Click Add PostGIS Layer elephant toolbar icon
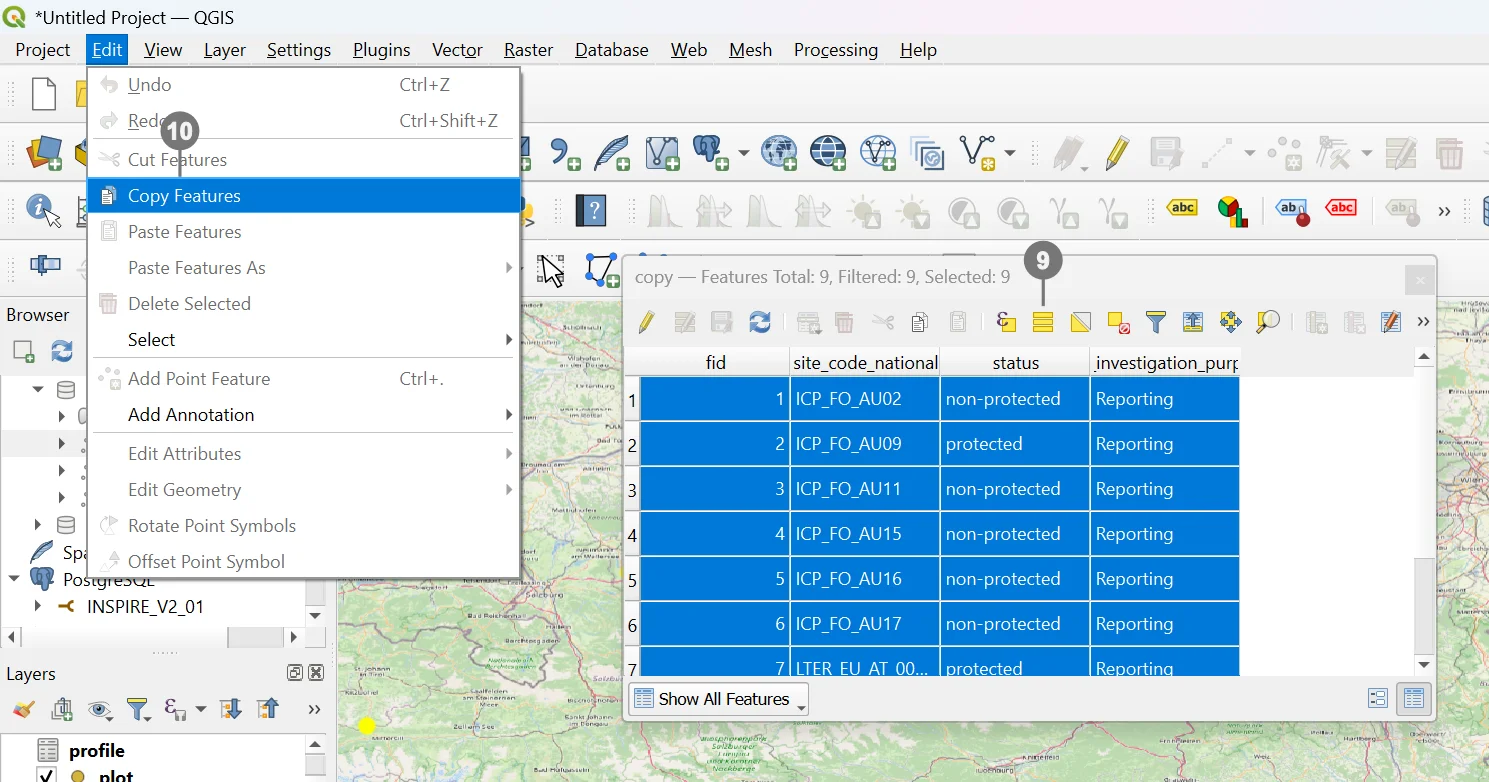 (711, 153)
